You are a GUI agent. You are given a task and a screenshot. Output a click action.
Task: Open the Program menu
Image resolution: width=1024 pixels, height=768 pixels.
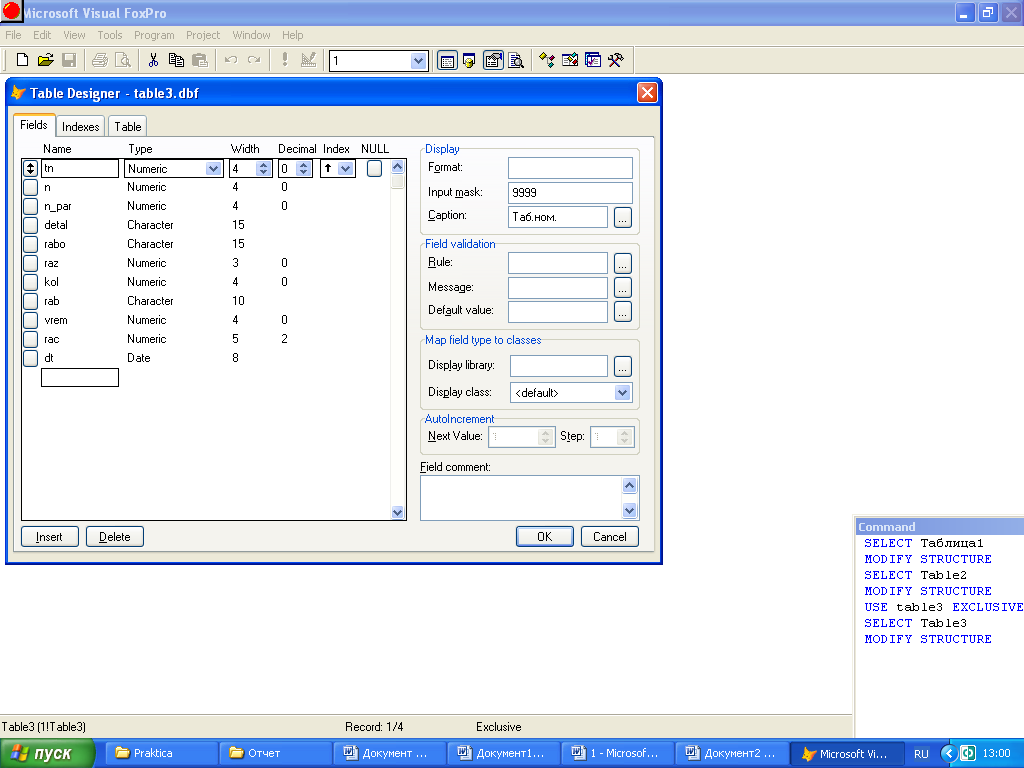[154, 35]
